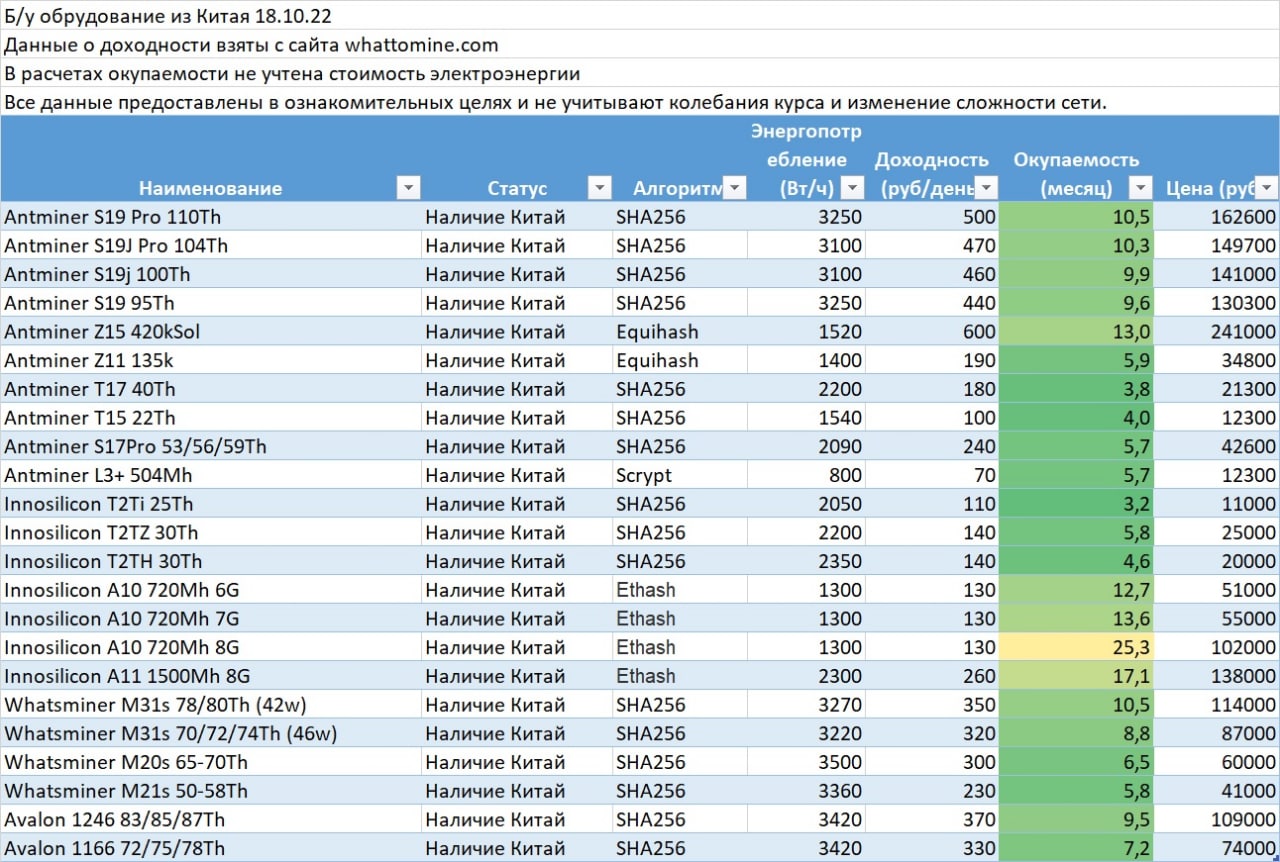Click the 'Whatsminer M20s 65-70Th' cell
This screenshot has width=1280, height=862.
click(x=210, y=763)
